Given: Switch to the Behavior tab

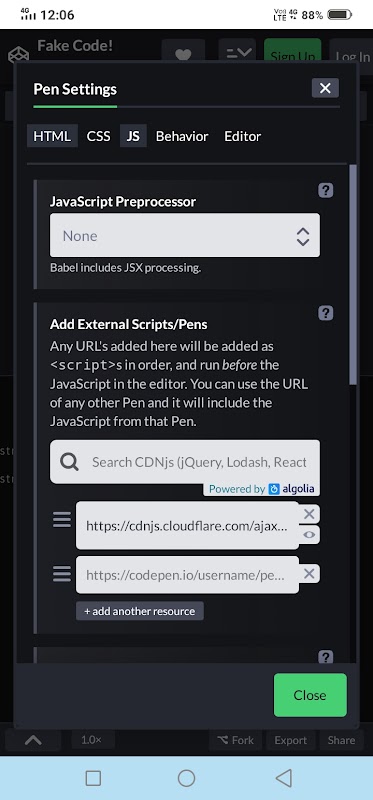Looking at the screenshot, I should (x=182, y=136).
